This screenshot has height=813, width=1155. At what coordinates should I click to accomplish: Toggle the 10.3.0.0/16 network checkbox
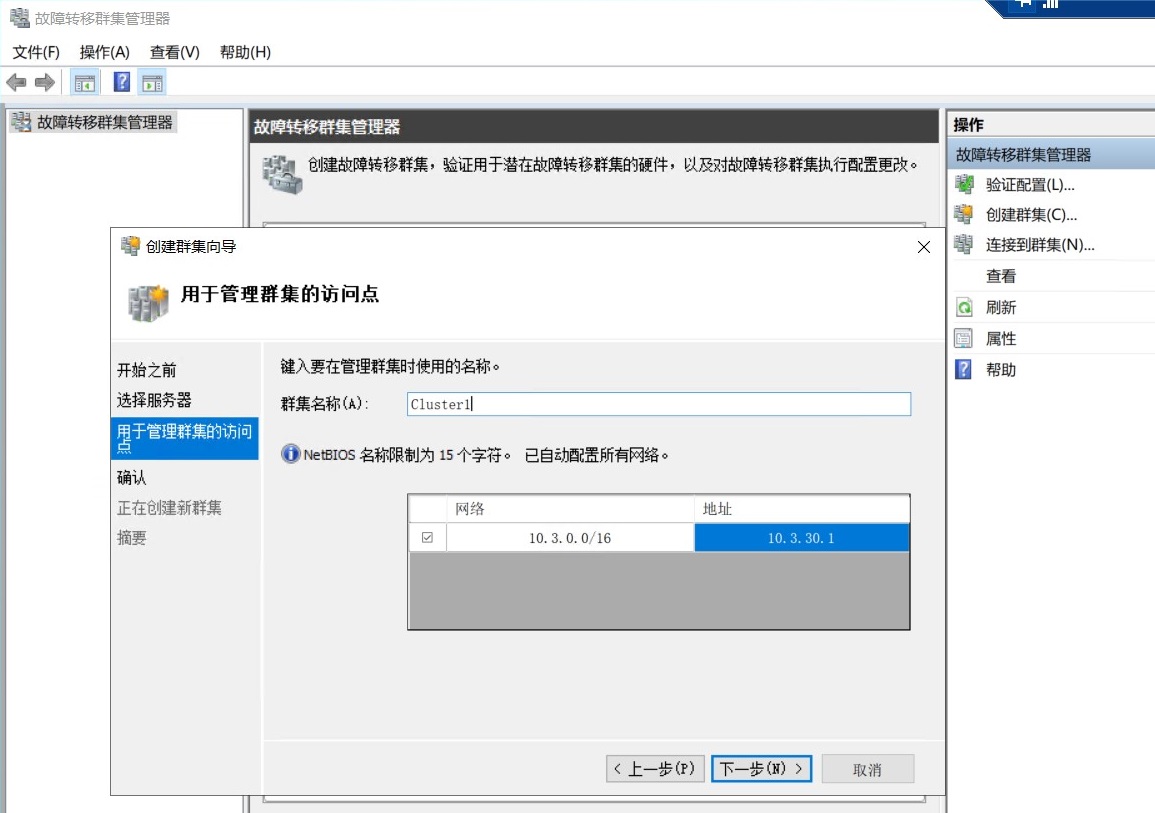click(427, 538)
